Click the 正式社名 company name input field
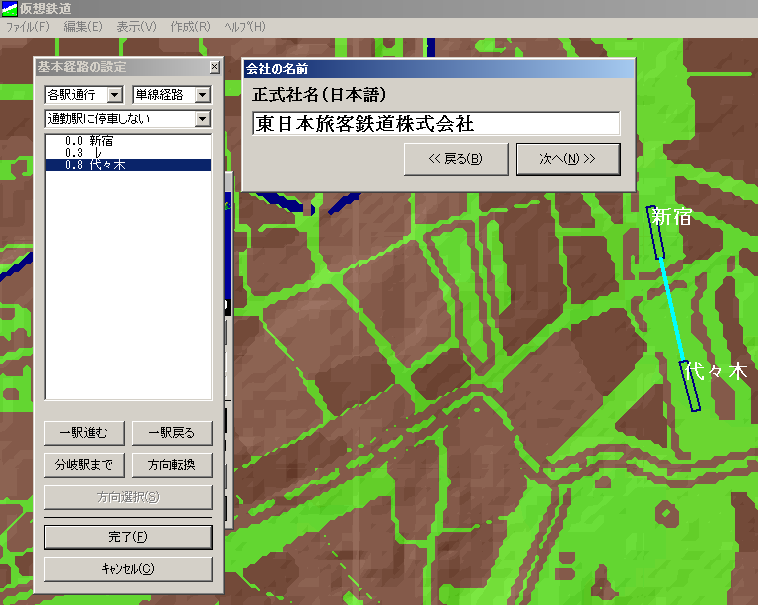This screenshot has width=758, height=605. point(436,124)
